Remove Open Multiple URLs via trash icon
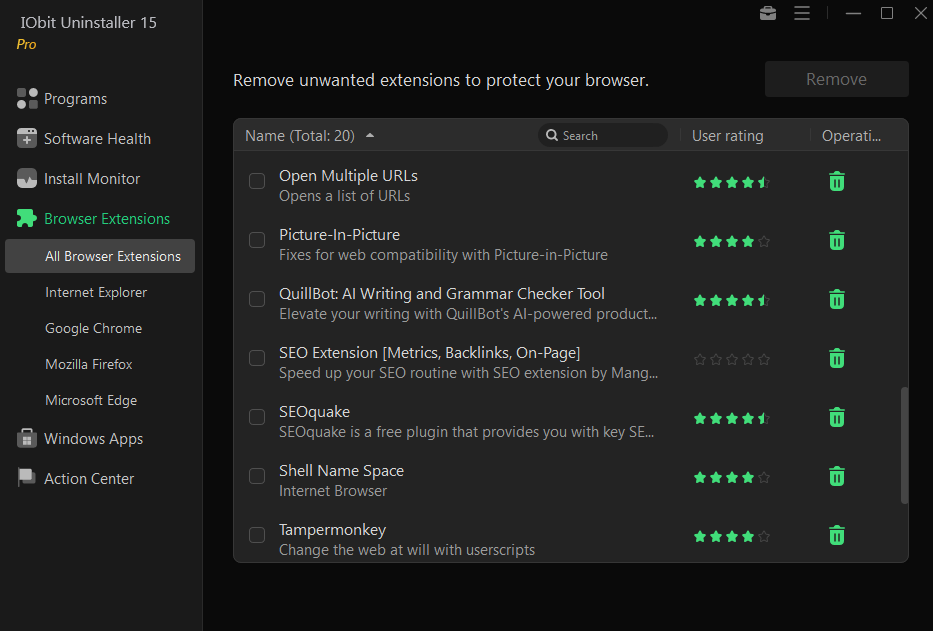 click(x=837, y=182)
